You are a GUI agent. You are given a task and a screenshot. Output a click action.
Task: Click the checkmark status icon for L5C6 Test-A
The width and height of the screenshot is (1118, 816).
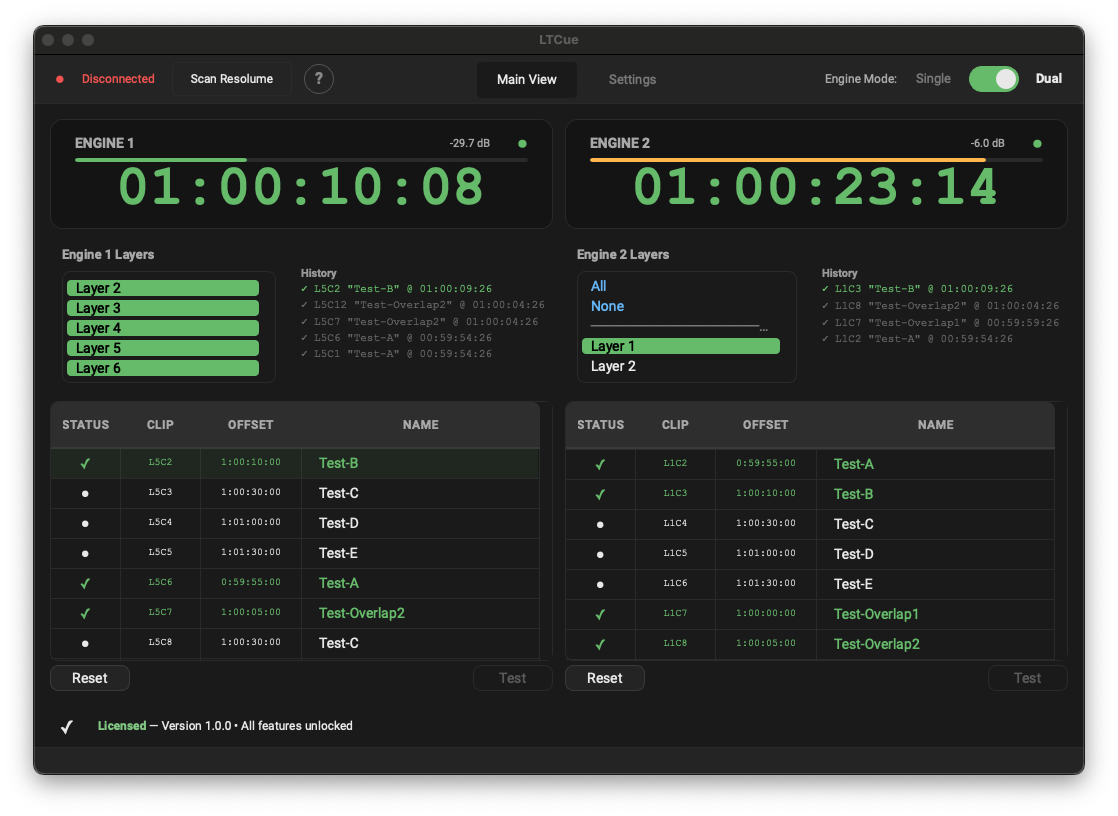pyautogui.click(x=85, y=583)
